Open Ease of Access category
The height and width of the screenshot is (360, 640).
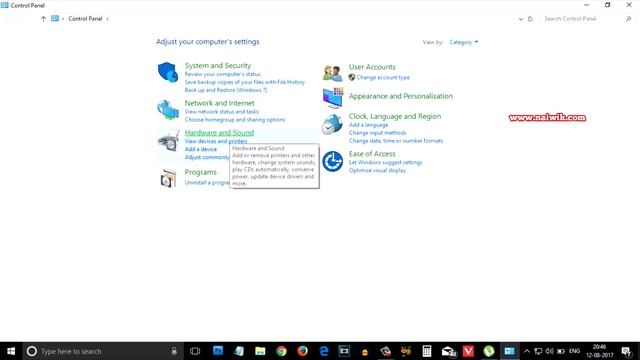point(372,154)
